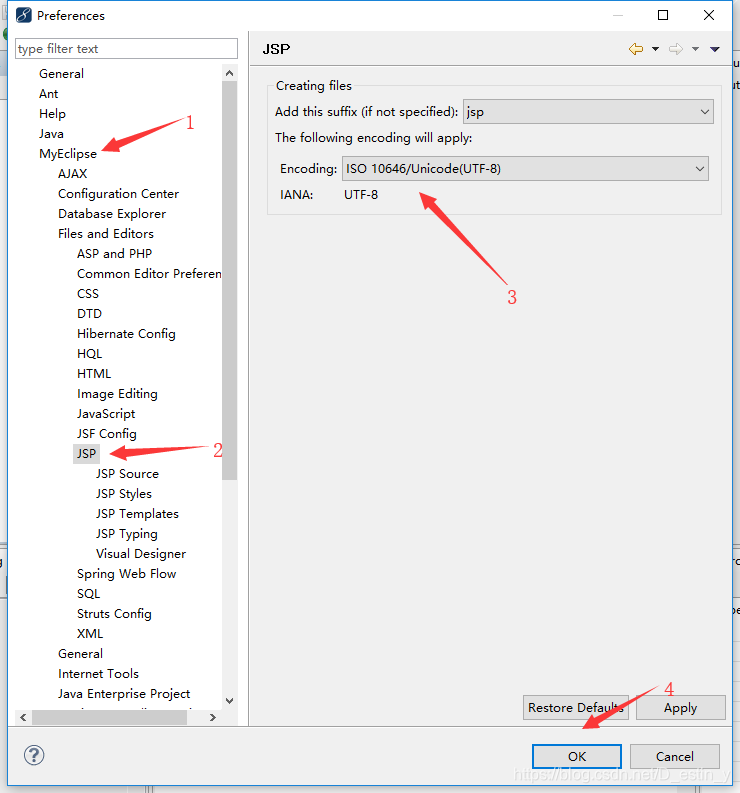Open the preferences page view menu triangle

click(x=715, y=49)
